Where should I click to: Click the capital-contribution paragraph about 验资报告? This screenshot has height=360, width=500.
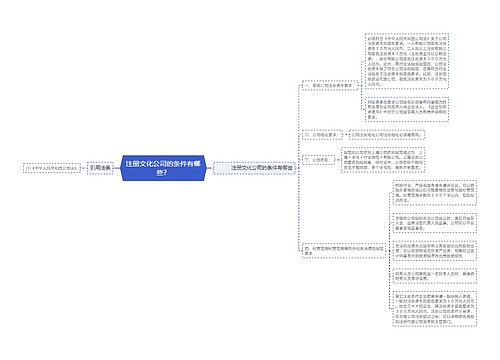(435, 251)
